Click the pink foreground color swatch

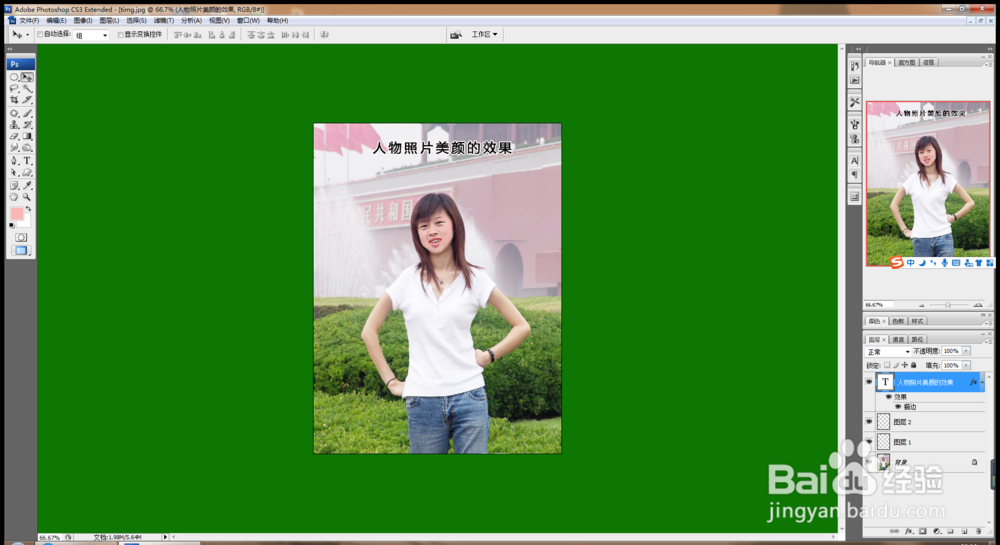coord(16,214)
